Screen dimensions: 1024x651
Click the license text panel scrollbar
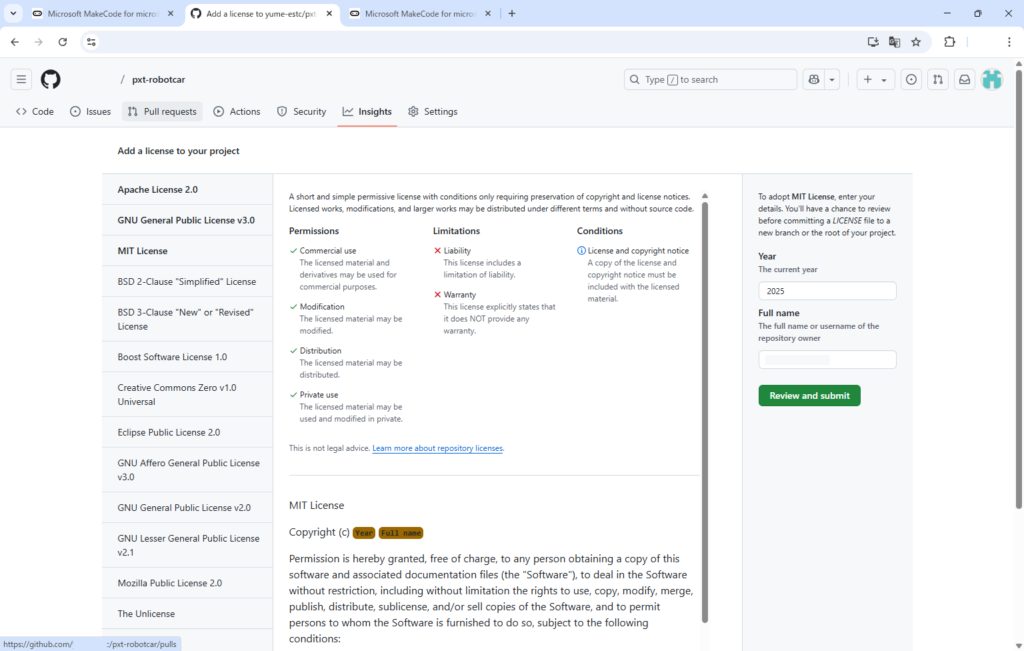pos(705,412)
